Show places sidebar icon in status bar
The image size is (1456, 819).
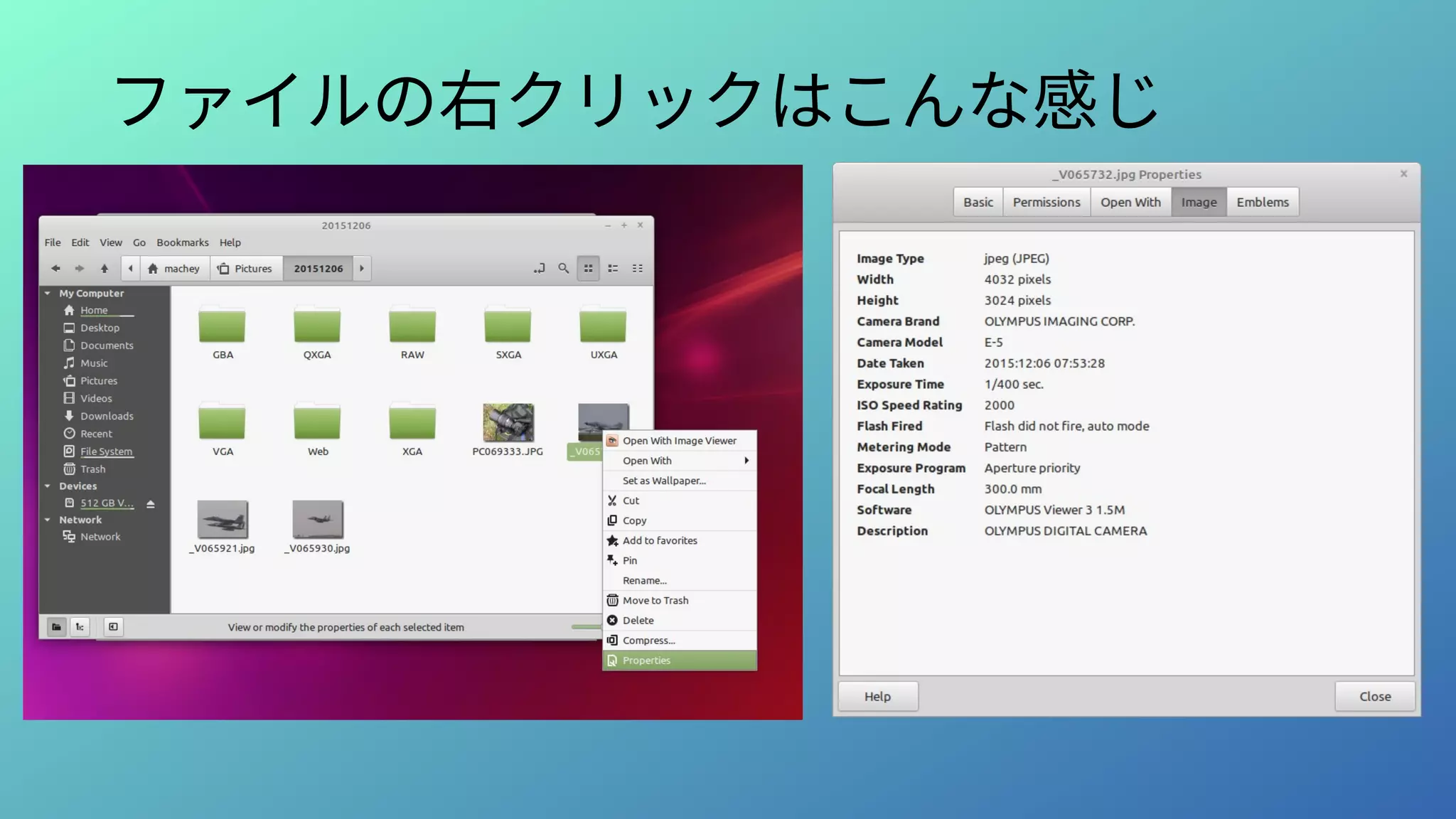click(56, 626)
